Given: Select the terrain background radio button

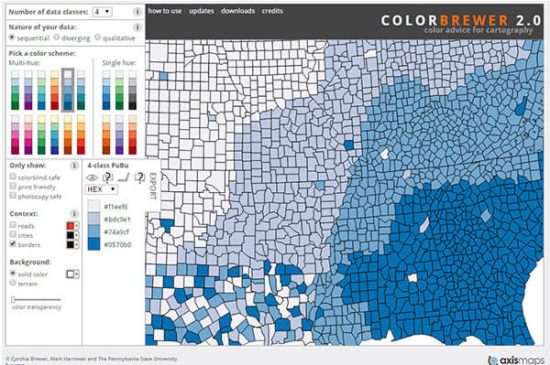Looking at the screenshot, I should [13, 282].
